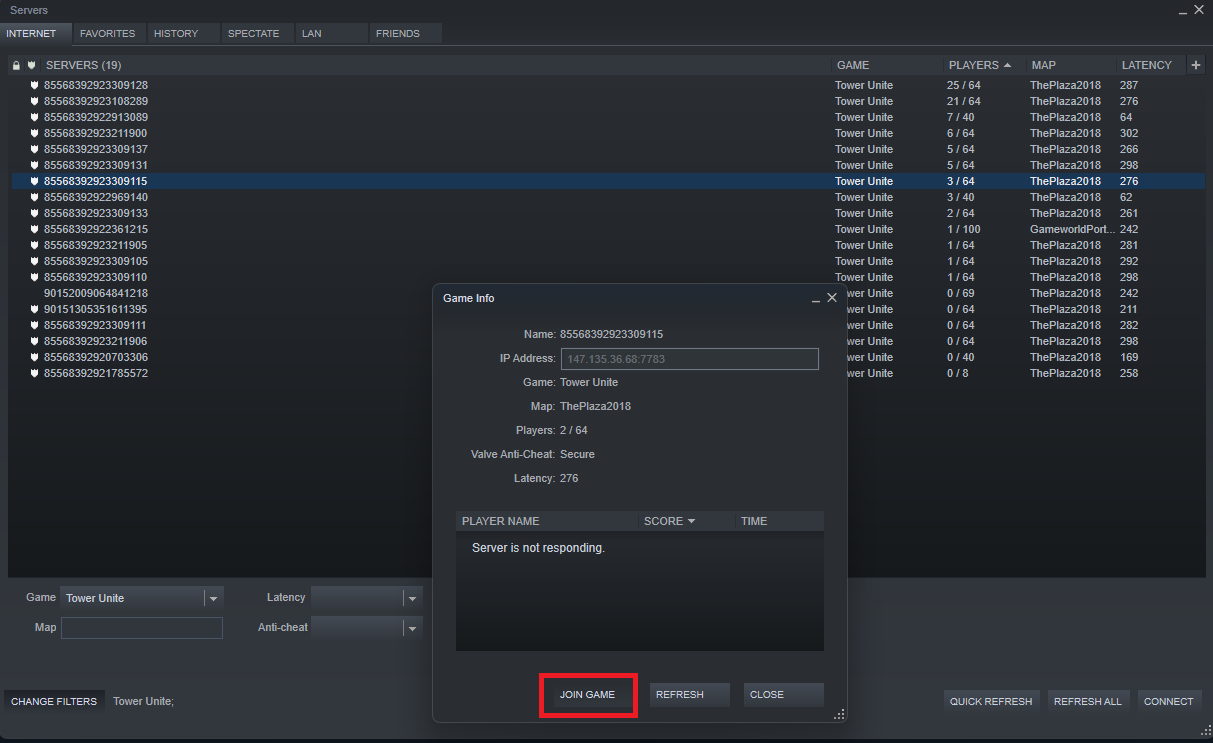This screenshot has width=1213, height=743.
Task: Click shield icon of server 85568392922361215
Action: click(x=35, y=229)
